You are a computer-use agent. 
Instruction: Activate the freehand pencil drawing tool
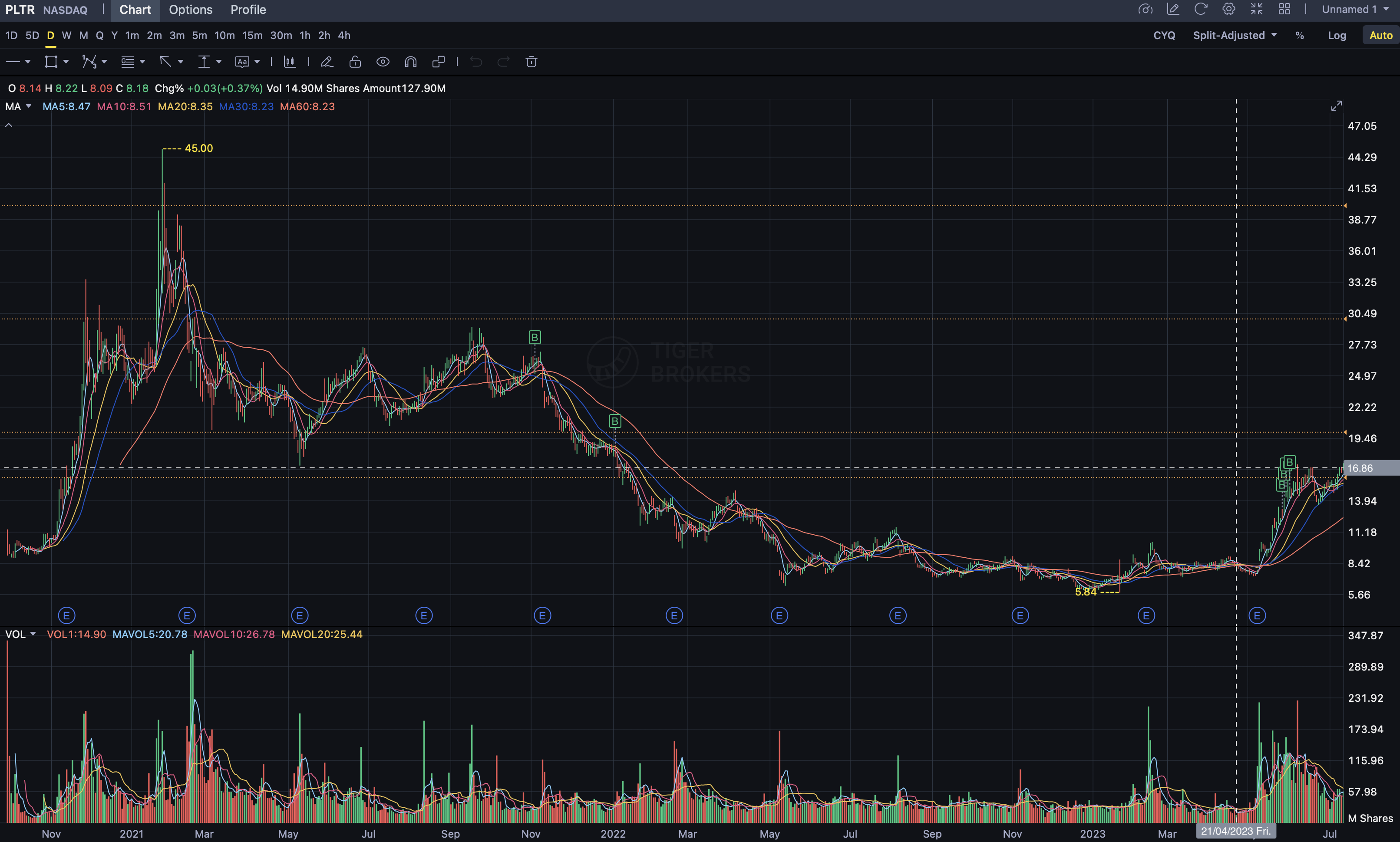pos(327,62)
